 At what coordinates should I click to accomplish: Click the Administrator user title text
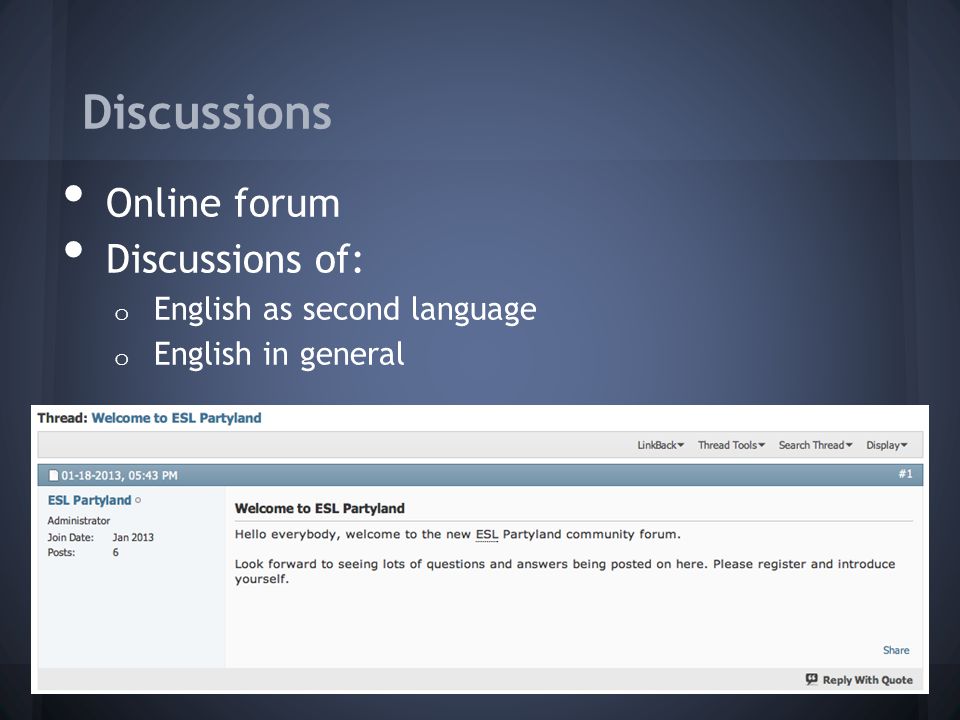coord(79,520)
